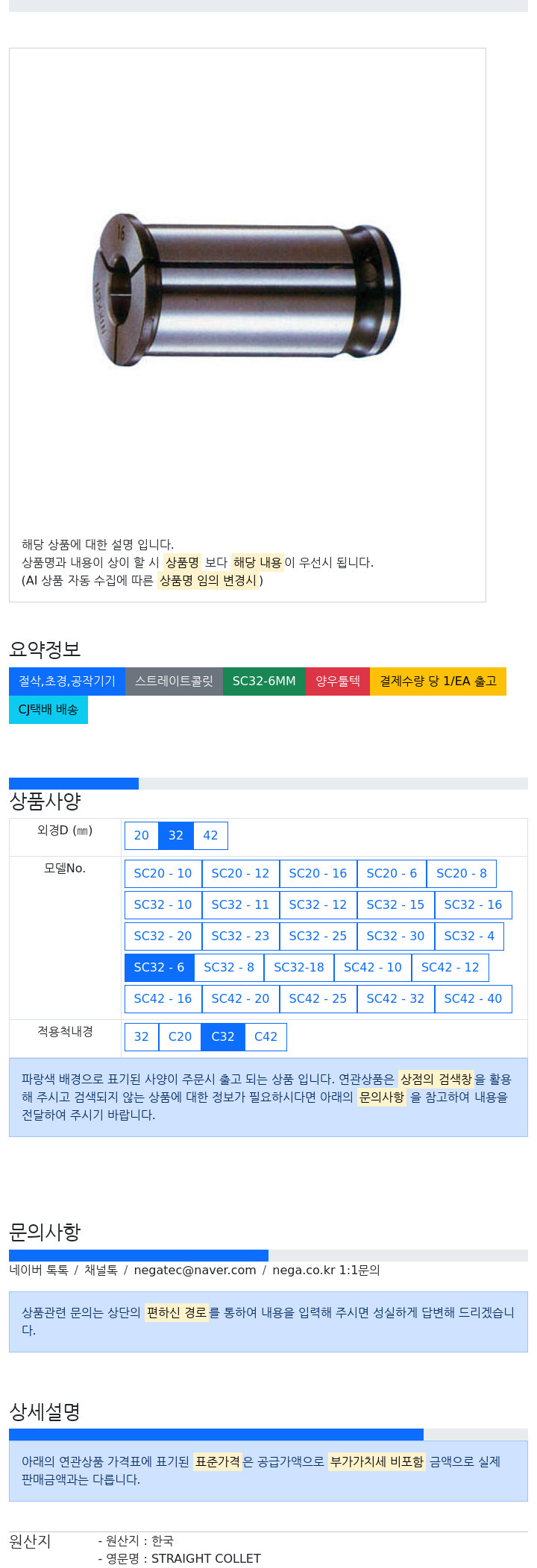This screenshot has height=1568, width=537.
Task: Pick model SC32 - 25
Action: tap(318, 936)
